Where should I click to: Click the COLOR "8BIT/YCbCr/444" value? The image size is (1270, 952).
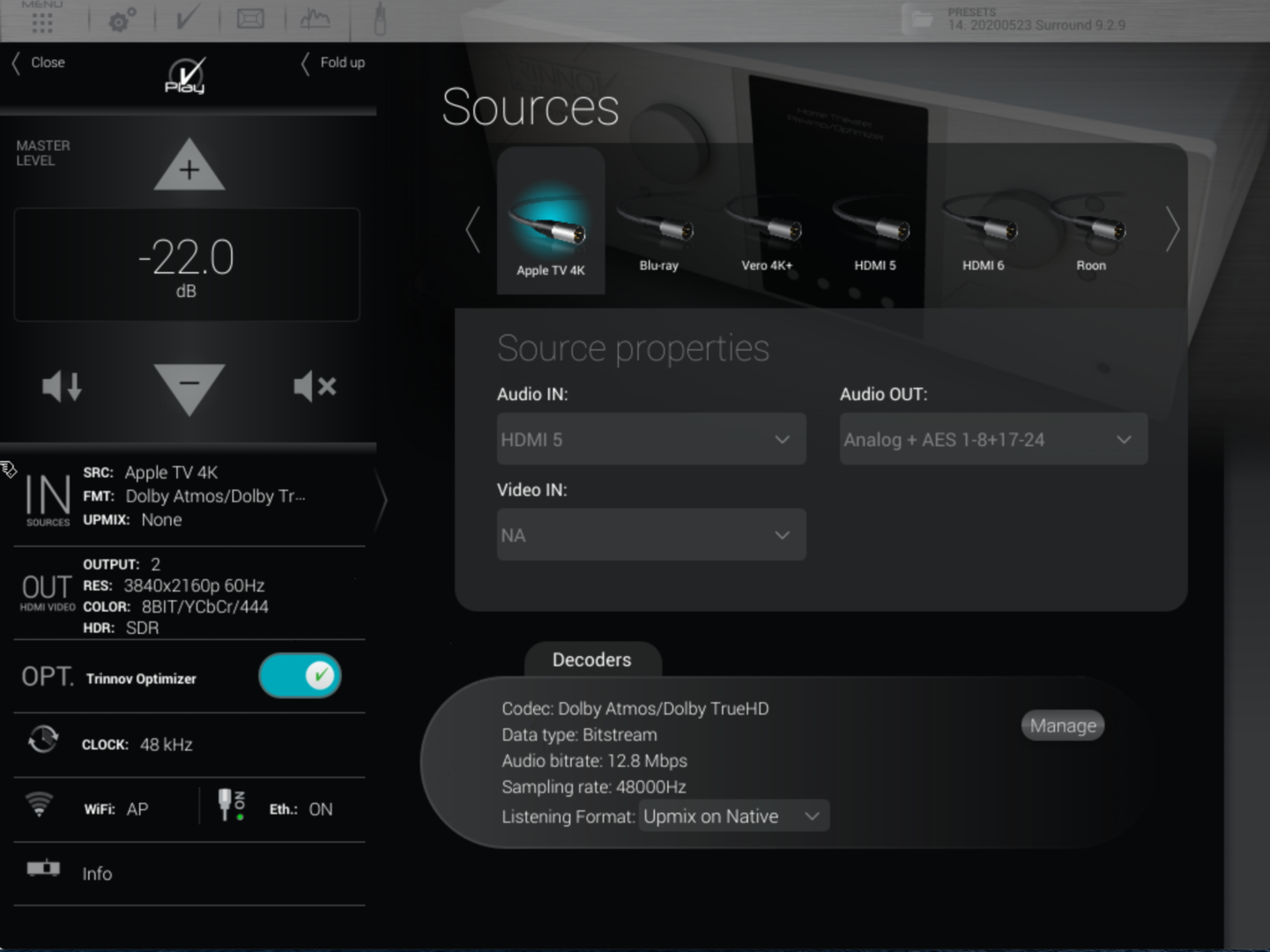click(x=205, y=606)
